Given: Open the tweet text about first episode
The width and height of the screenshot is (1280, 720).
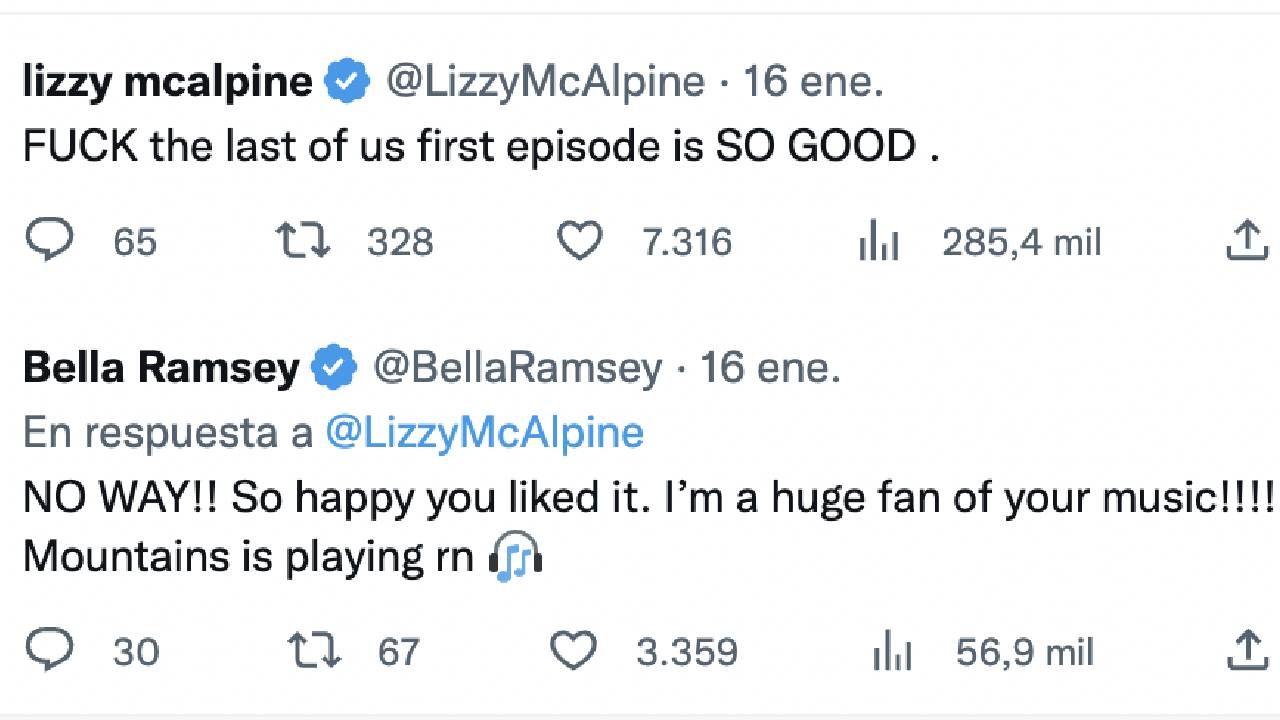Looking at the screenshot, I should (x=480, y=147).
